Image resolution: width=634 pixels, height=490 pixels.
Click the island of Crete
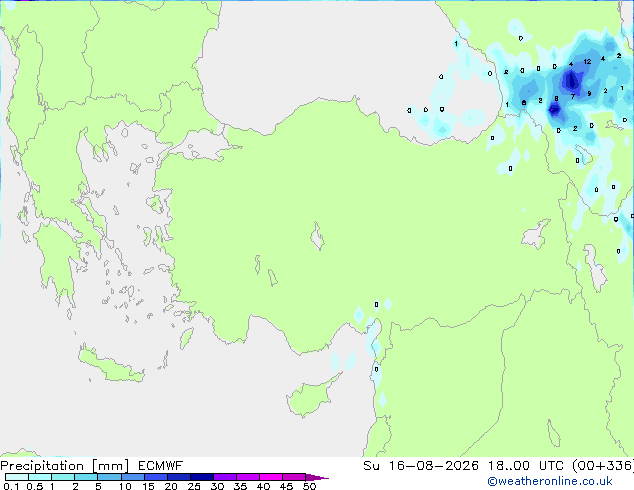110,365
